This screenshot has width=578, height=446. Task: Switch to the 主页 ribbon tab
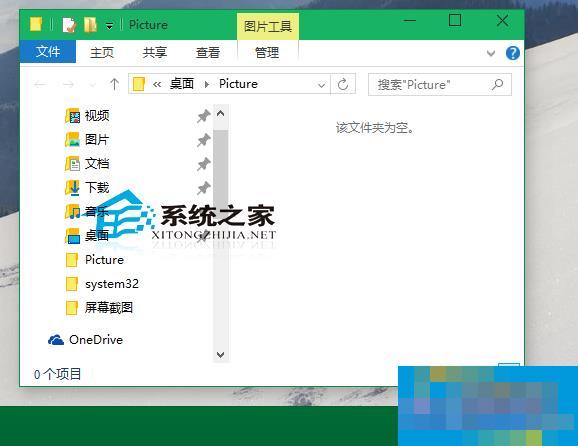[x=102, y=52]
